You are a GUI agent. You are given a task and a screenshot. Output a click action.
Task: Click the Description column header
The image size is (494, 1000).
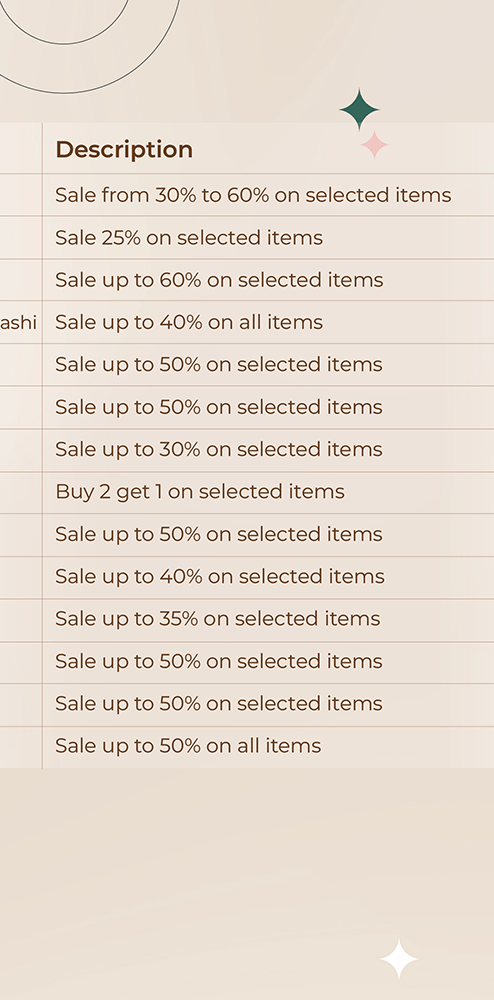pyautogui.click(x=124, y=149)
